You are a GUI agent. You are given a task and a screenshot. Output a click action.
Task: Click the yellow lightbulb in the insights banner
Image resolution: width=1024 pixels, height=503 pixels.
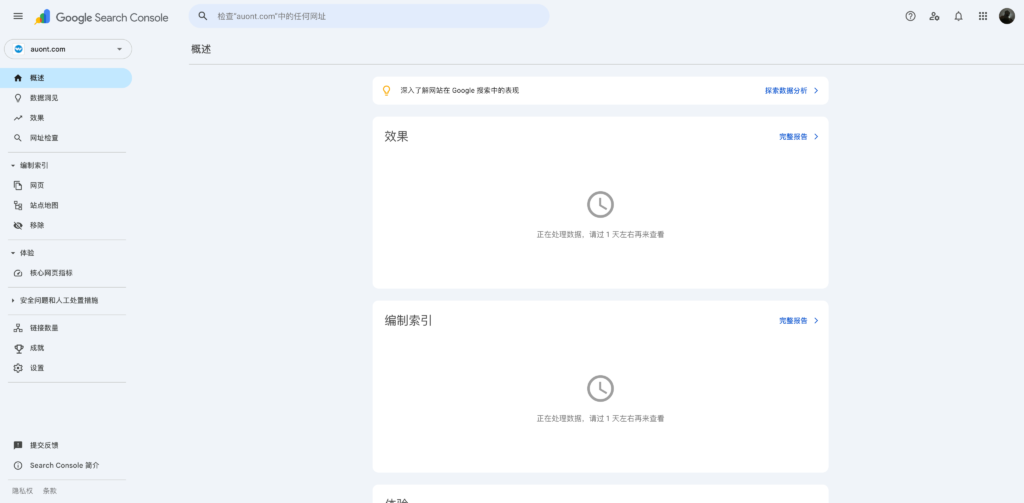[386, 91]
